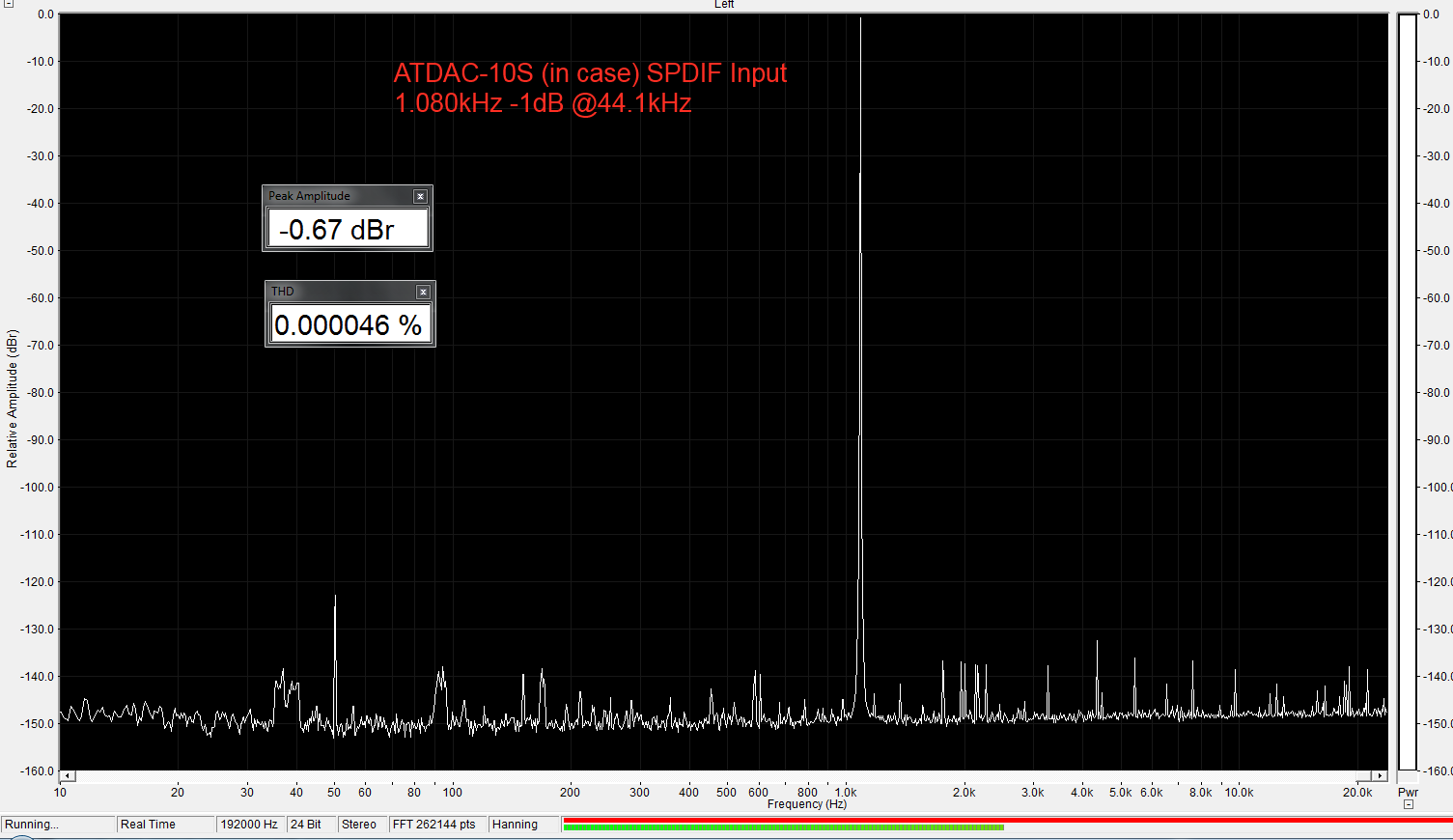Click the red ATDAC-10S annotation text
This screenshot has height=840, width=1453.
(x=590, y=88)
